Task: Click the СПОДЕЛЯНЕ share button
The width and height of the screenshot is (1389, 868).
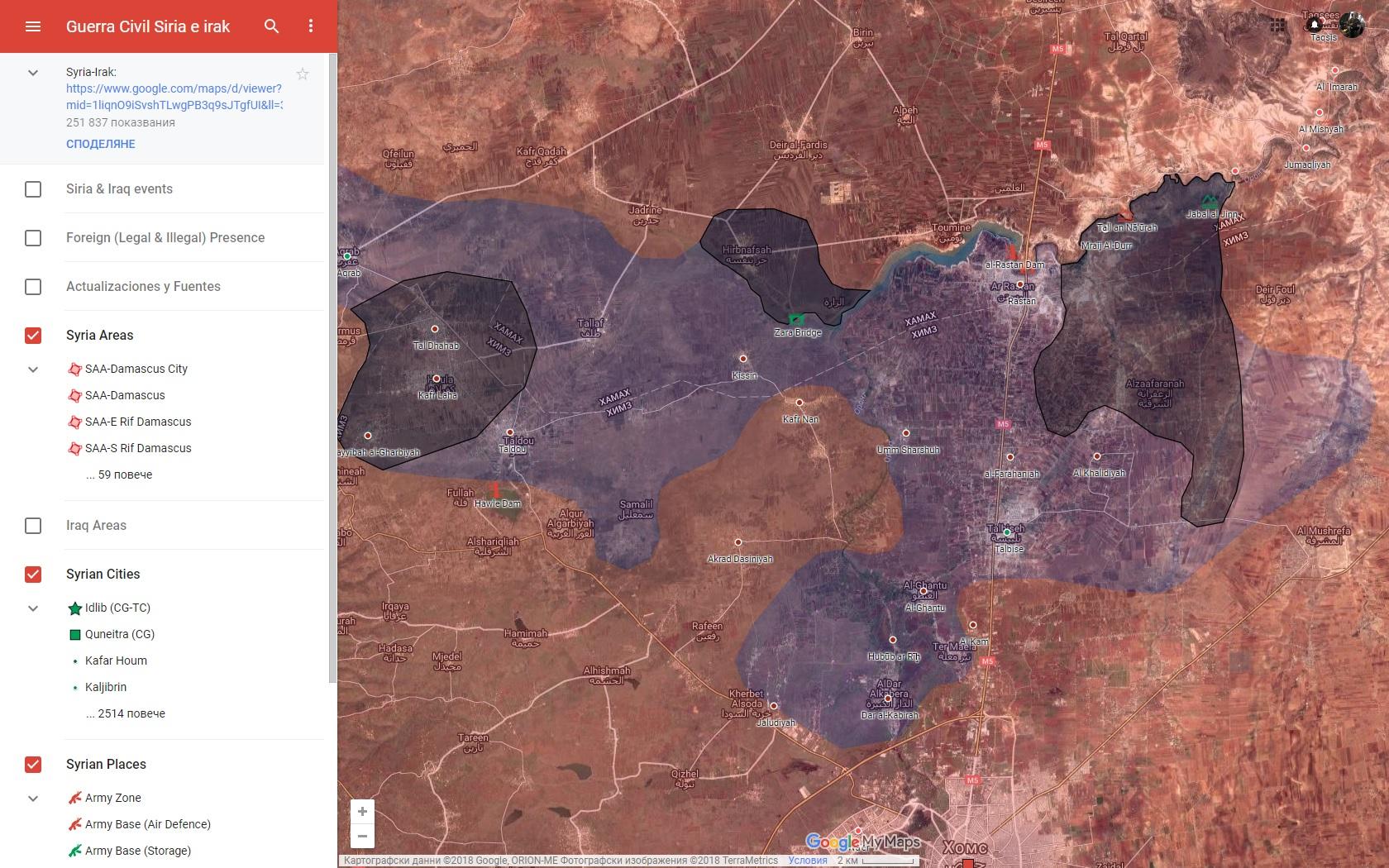Action: (x=101, y=144)
